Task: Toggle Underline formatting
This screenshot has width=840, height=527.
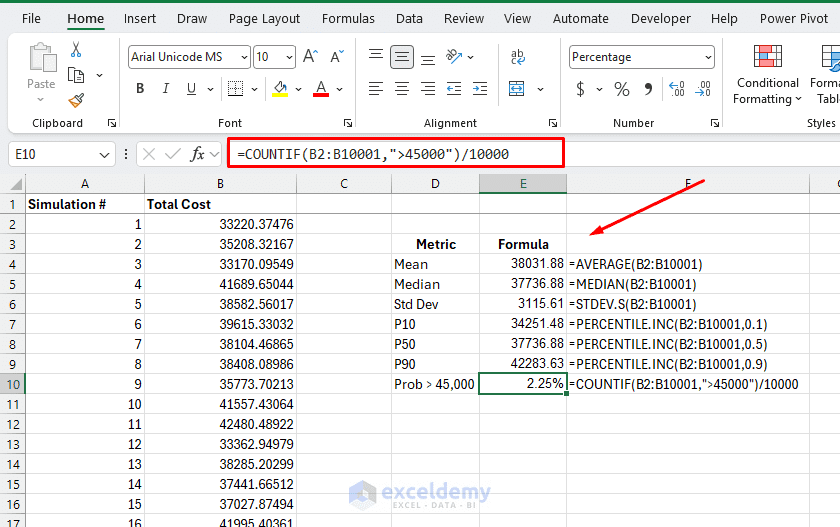Action: pyautogui.click(x=191, y=88)
